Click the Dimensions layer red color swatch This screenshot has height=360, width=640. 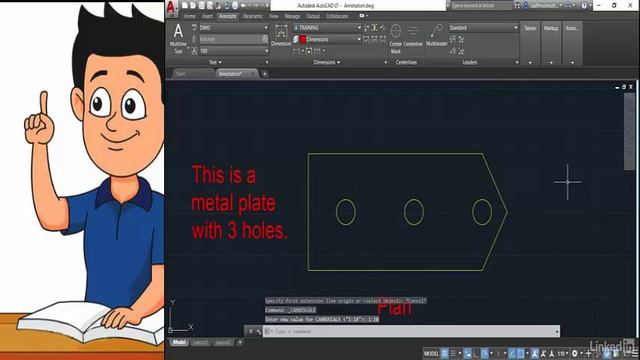pyautogui.click(x=303, y=39)
